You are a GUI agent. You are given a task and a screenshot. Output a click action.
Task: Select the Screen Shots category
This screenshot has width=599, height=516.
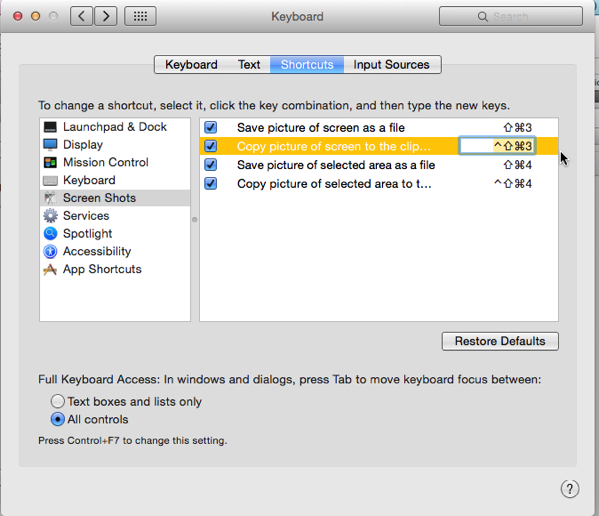click(115, 198)
